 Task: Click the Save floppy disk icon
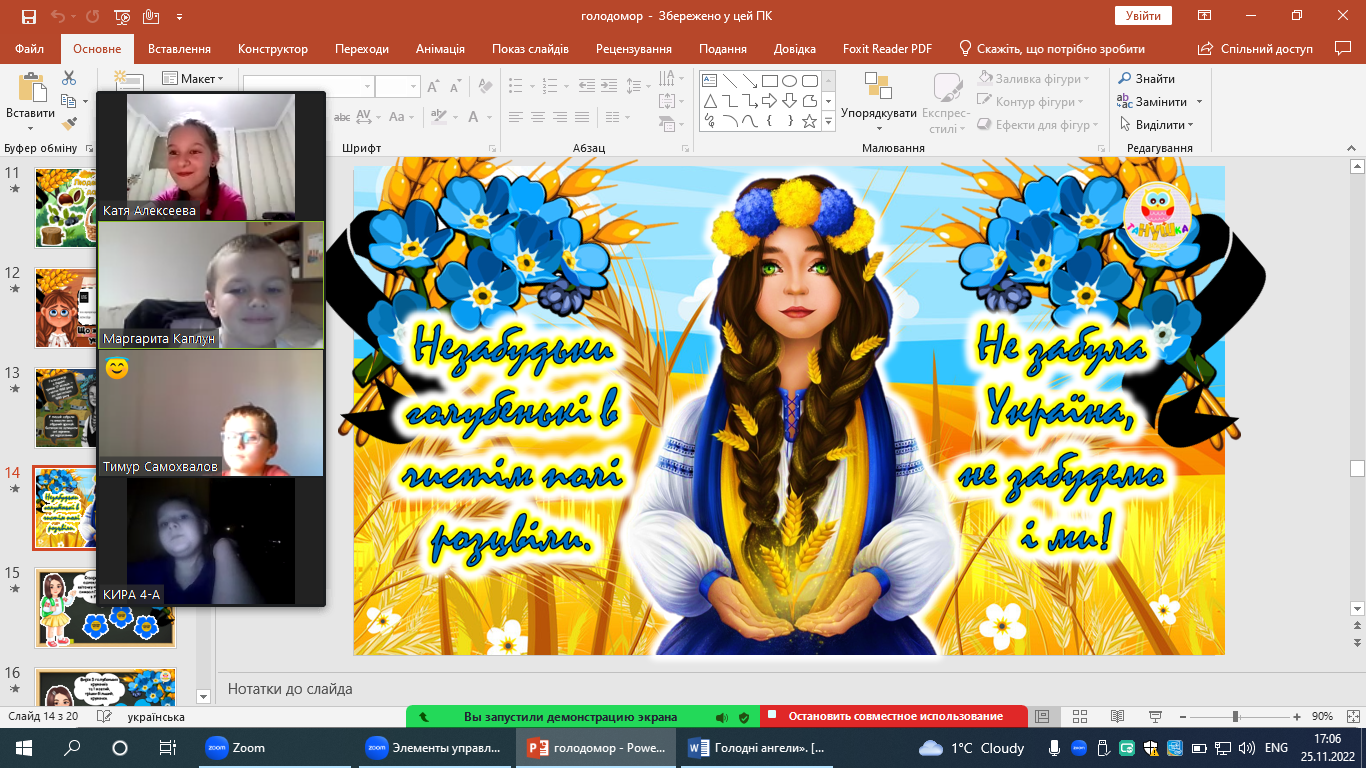(28, 16)
